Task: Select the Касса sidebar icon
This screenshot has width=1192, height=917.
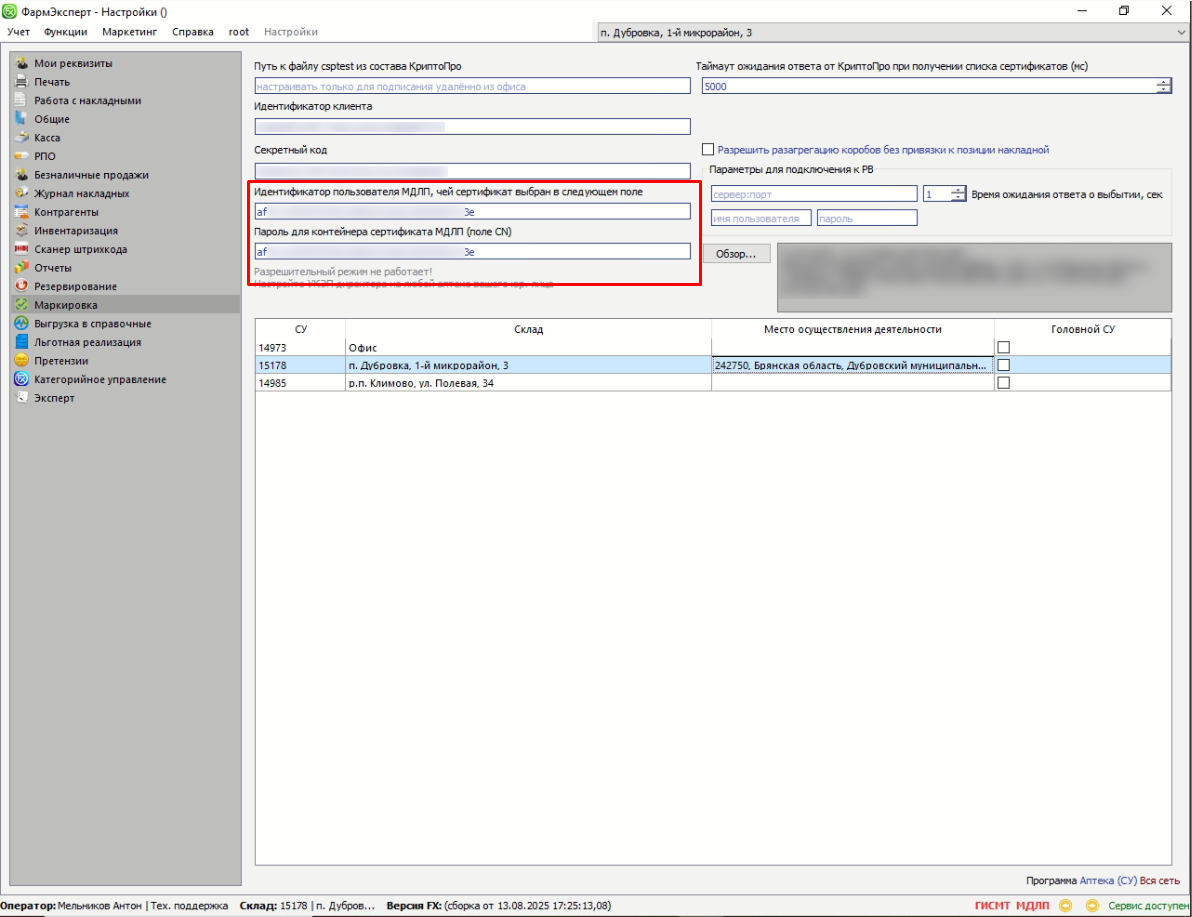Action: click(x=21, y=138)
